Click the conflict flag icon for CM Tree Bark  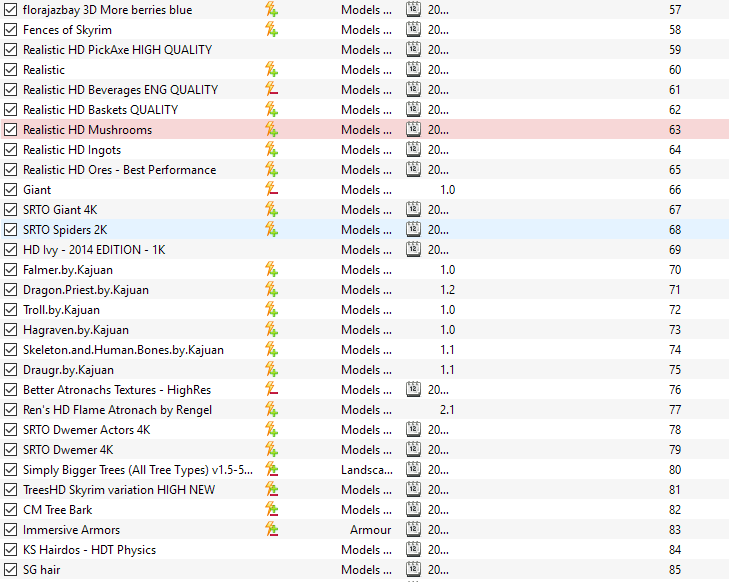[271, 510]
